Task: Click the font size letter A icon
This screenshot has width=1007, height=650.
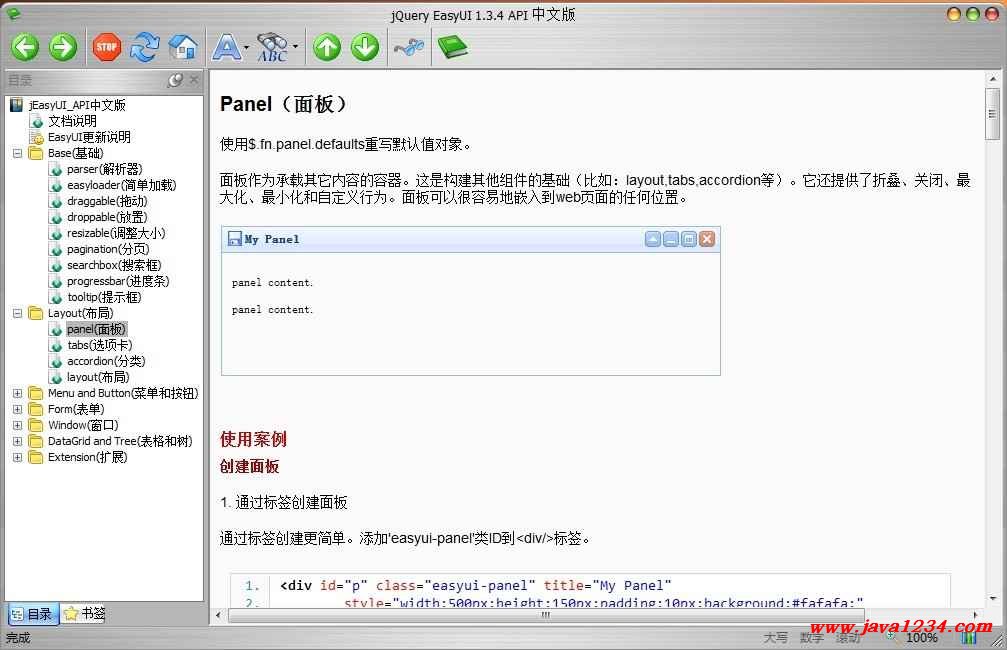Action: point(227,48)
